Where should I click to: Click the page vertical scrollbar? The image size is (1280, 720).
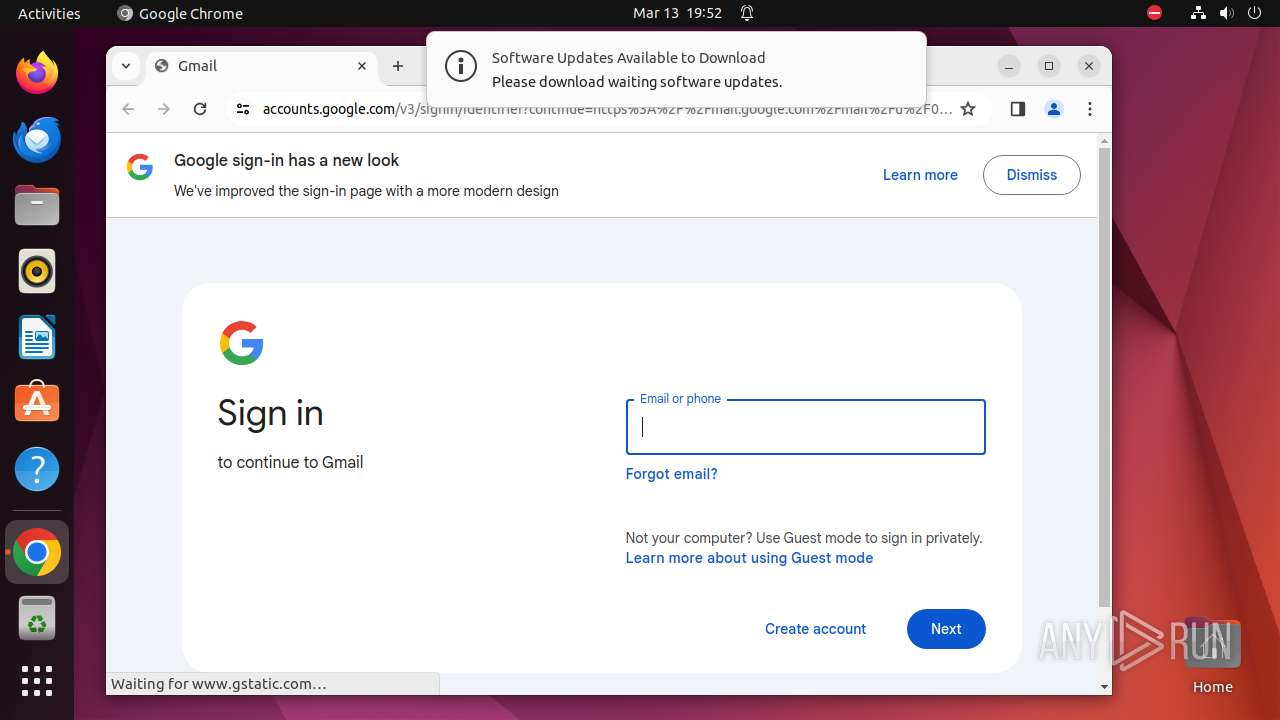point(1104,378)
